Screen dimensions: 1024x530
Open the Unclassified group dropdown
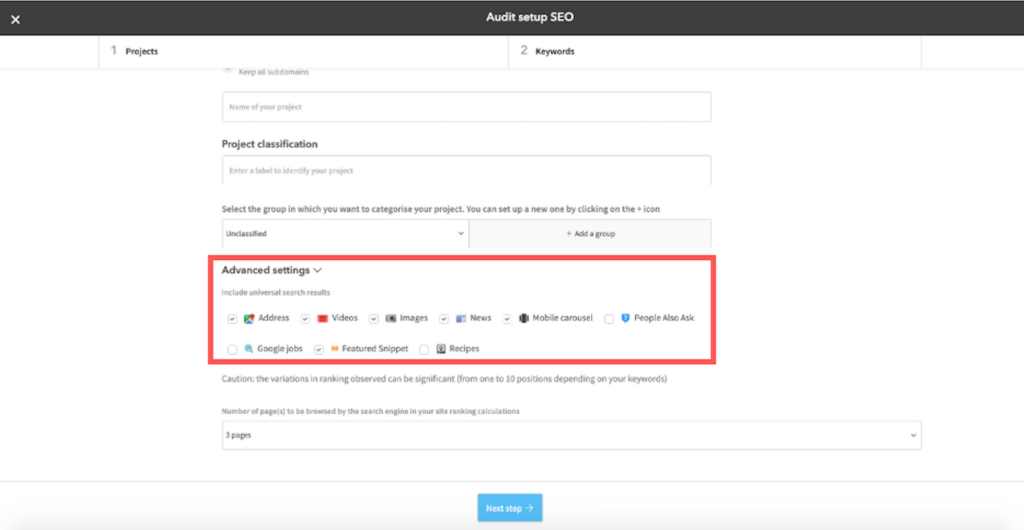(x=345, y=233)
